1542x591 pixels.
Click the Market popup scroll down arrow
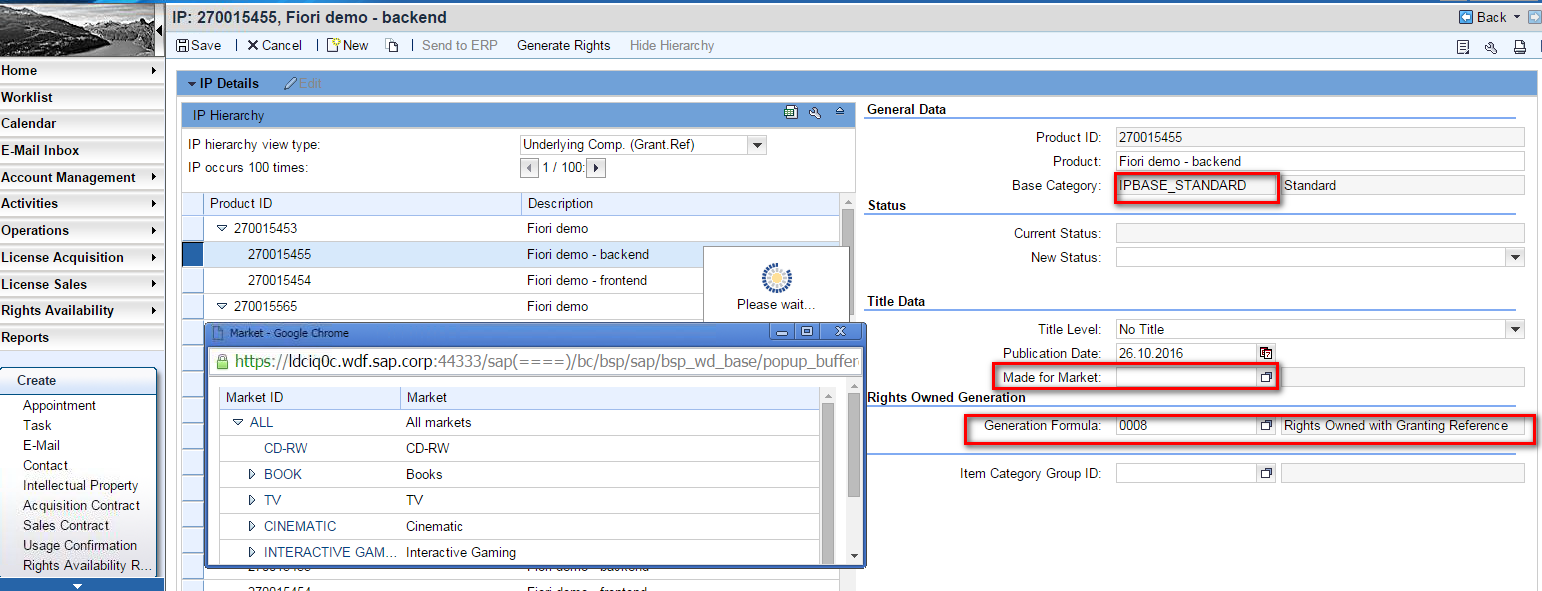(853, 556)
